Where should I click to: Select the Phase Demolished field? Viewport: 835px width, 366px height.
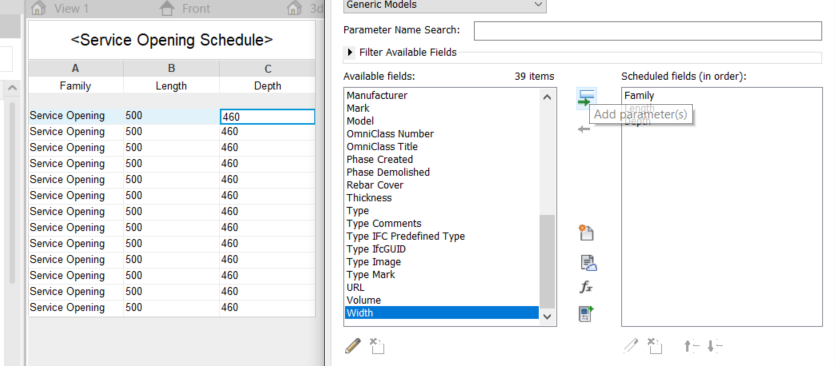click(x=388, y=172)
